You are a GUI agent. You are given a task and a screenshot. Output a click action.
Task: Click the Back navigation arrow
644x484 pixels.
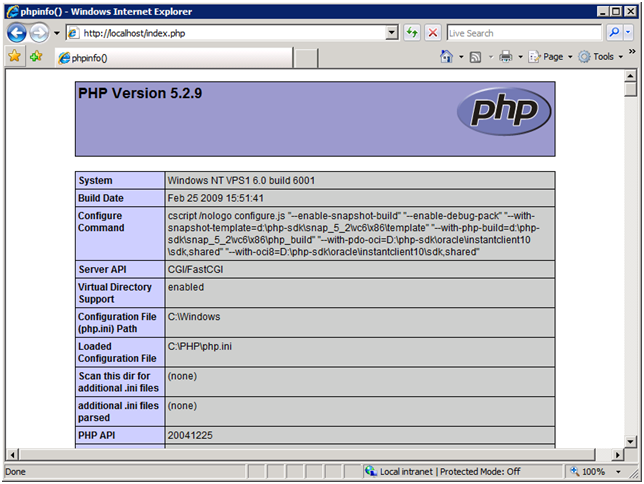tap(17, 33)
